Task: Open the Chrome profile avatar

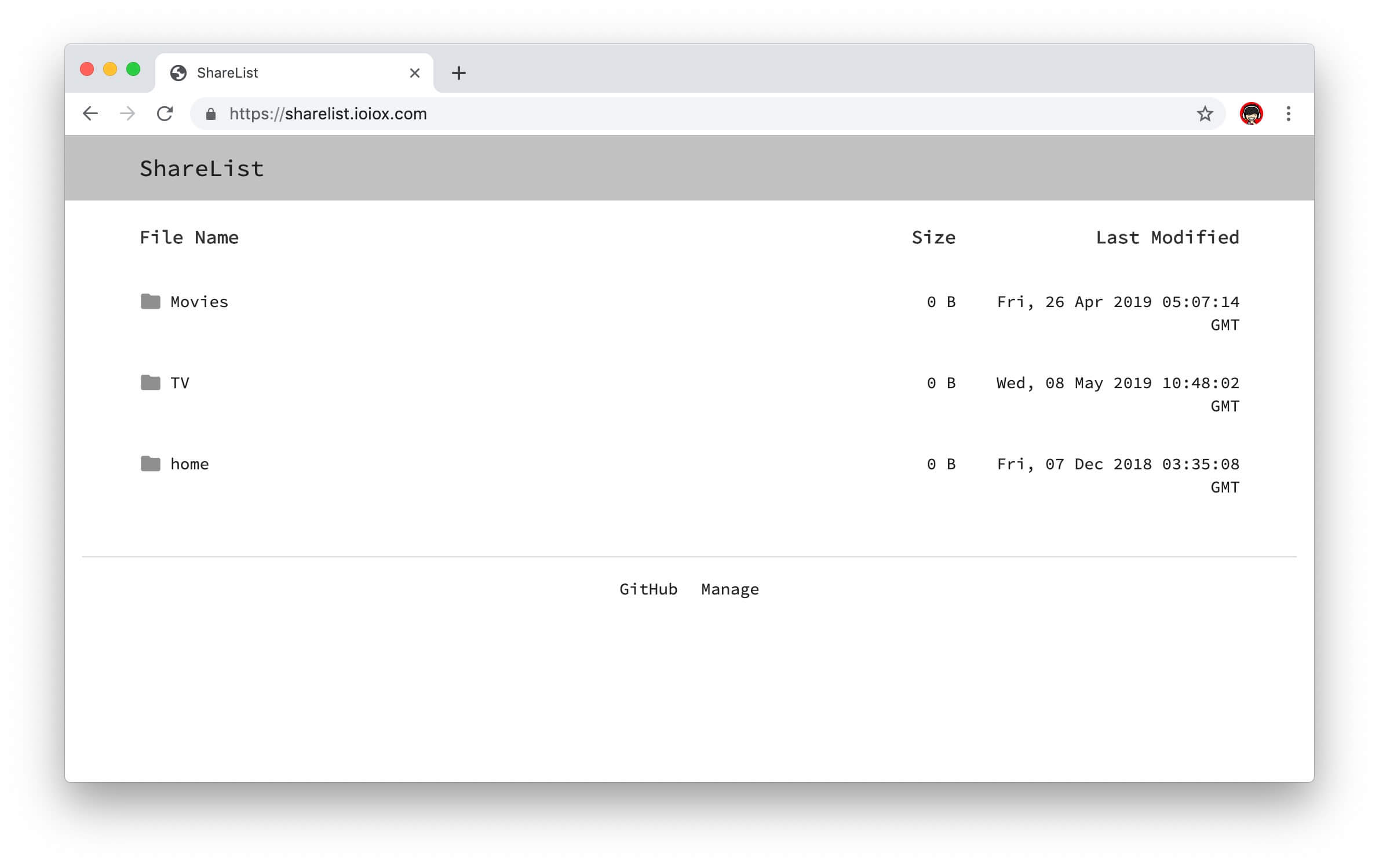Action: coord(1251,114)
